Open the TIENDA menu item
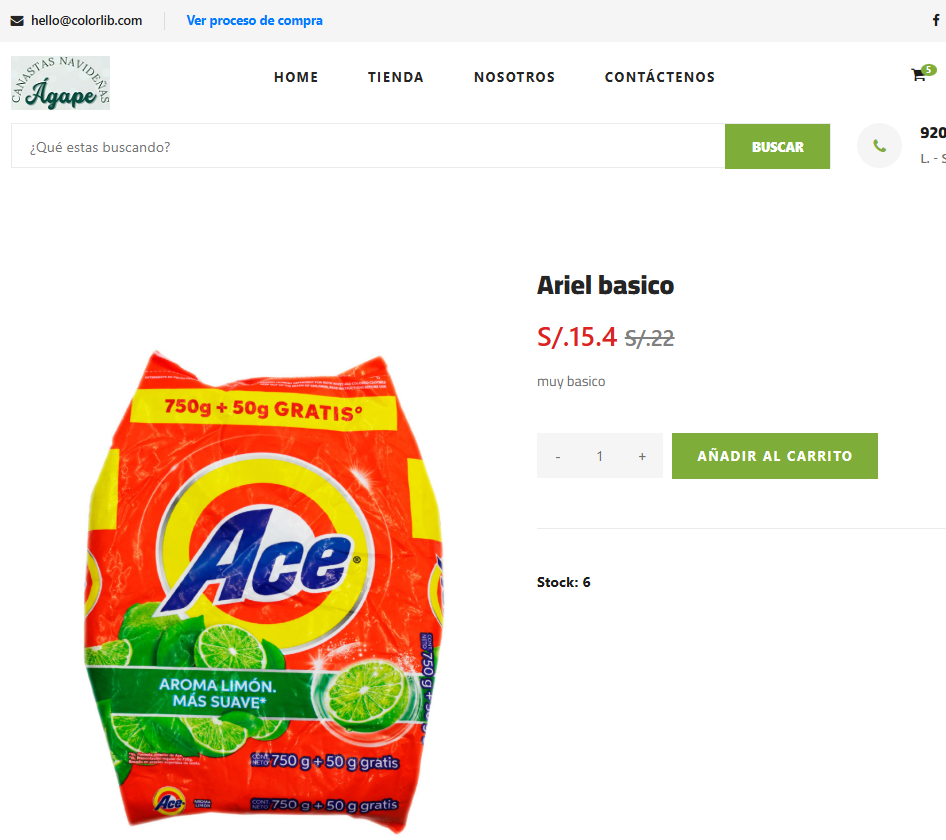 pos(396,77)
